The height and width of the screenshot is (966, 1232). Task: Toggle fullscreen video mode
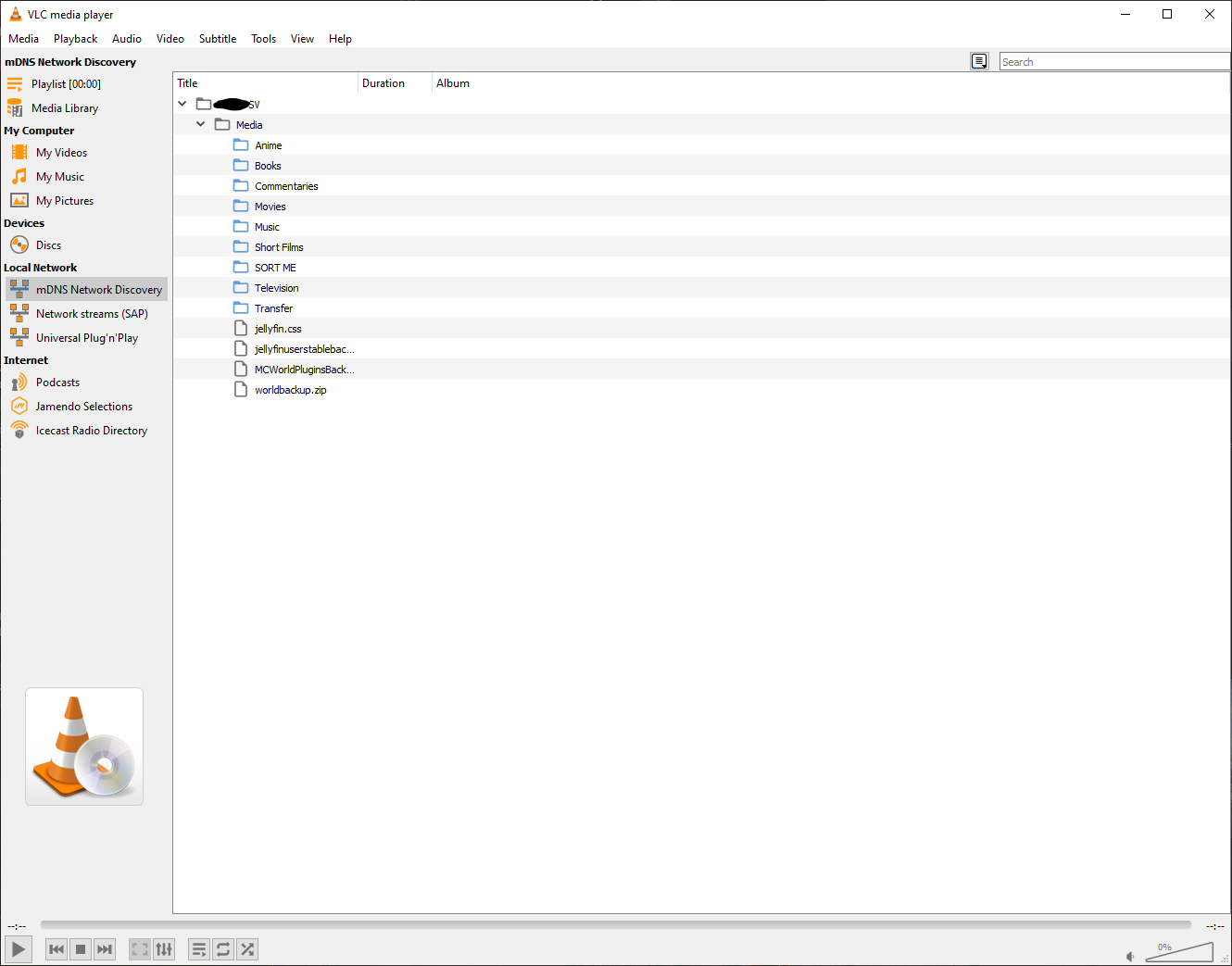[x=140, y=949]
